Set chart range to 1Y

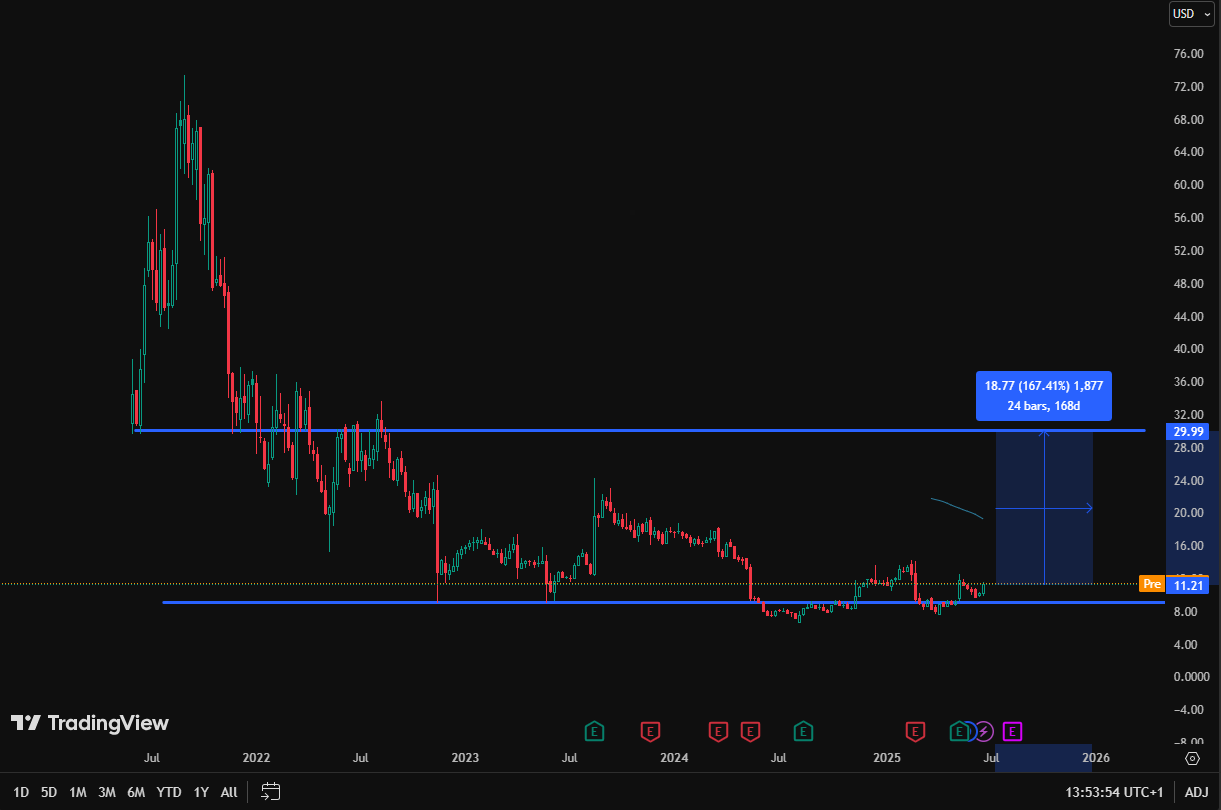pyautogui.click(x=201, y=792)
